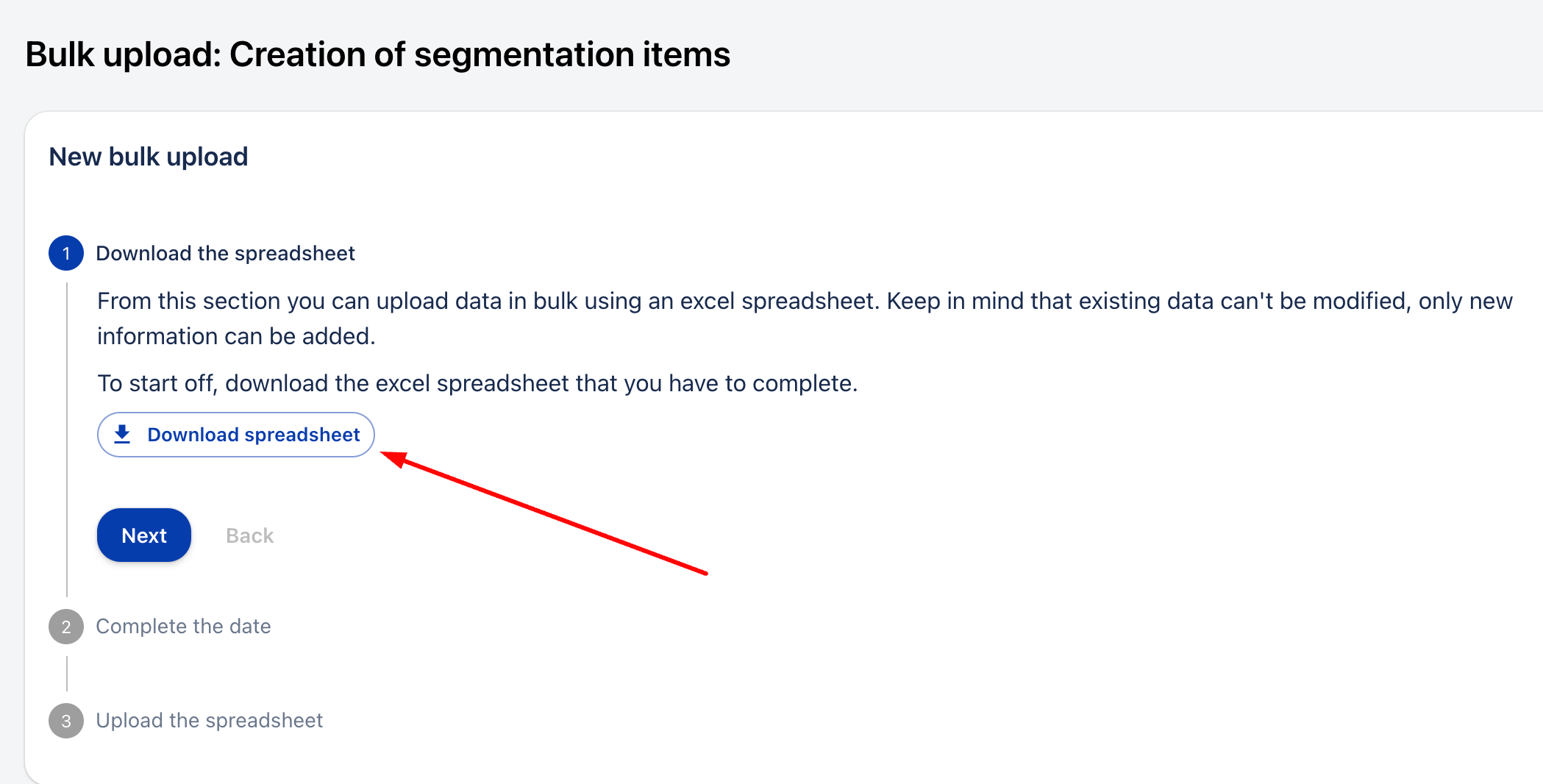Open the 'Download the spreadsheet' step title

(x=225, y=254)
